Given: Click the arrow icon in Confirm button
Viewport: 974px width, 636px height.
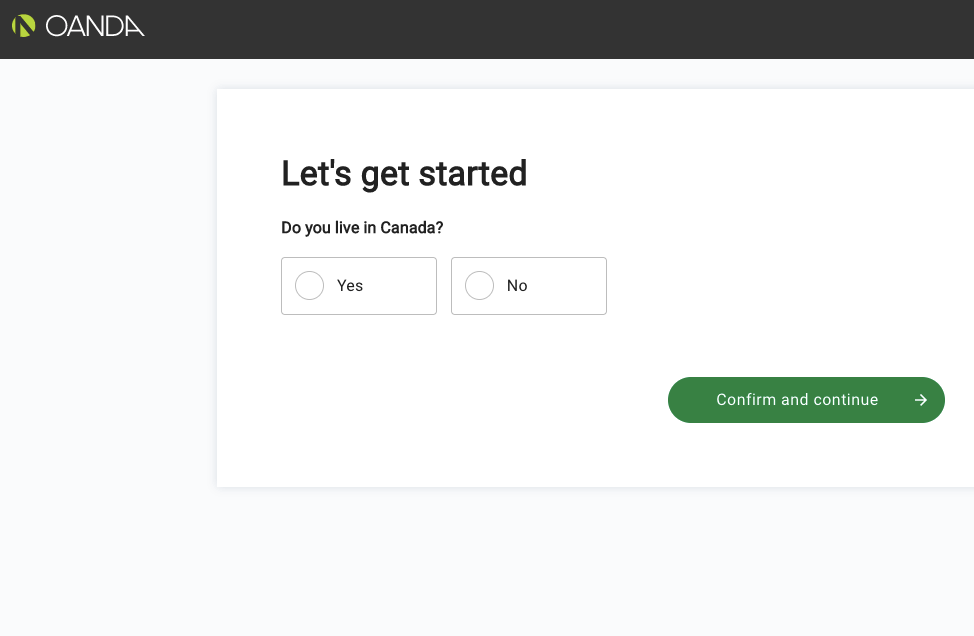Looking at the screenshot, I should pos(921,400).
